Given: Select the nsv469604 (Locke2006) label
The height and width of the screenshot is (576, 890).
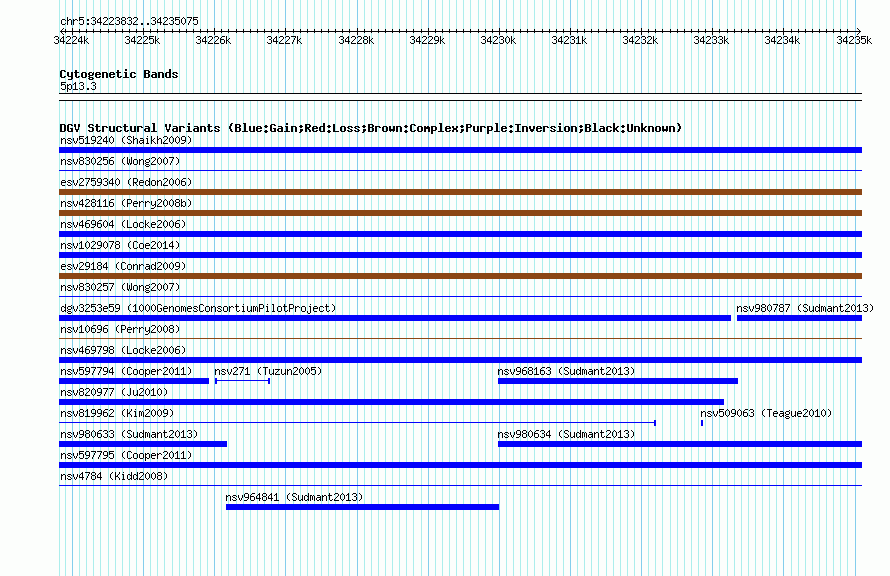Looking at the screenshot, I should pyautogui.click(x=123, y=224).
